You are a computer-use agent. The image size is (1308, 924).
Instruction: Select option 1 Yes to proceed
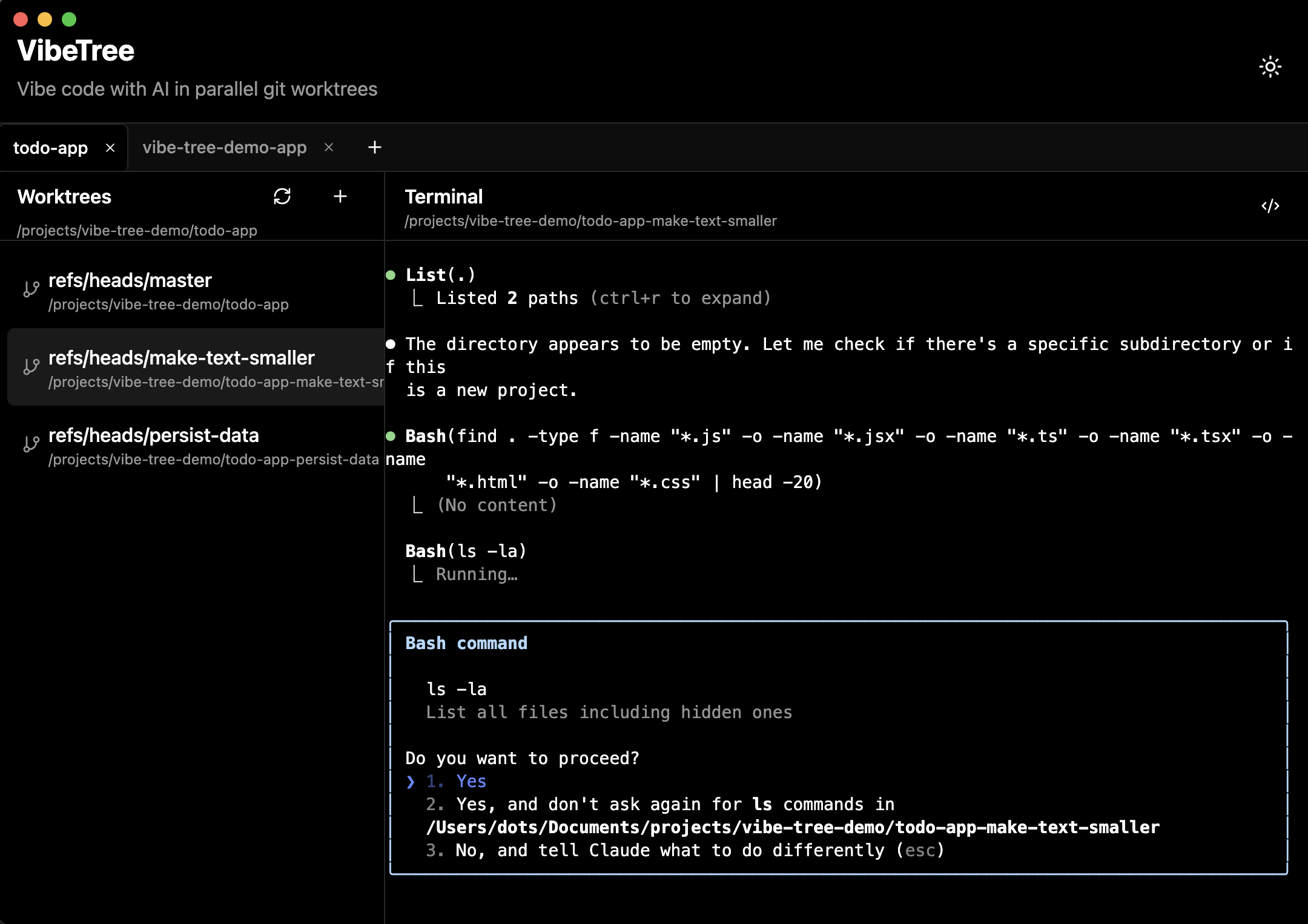471,781
